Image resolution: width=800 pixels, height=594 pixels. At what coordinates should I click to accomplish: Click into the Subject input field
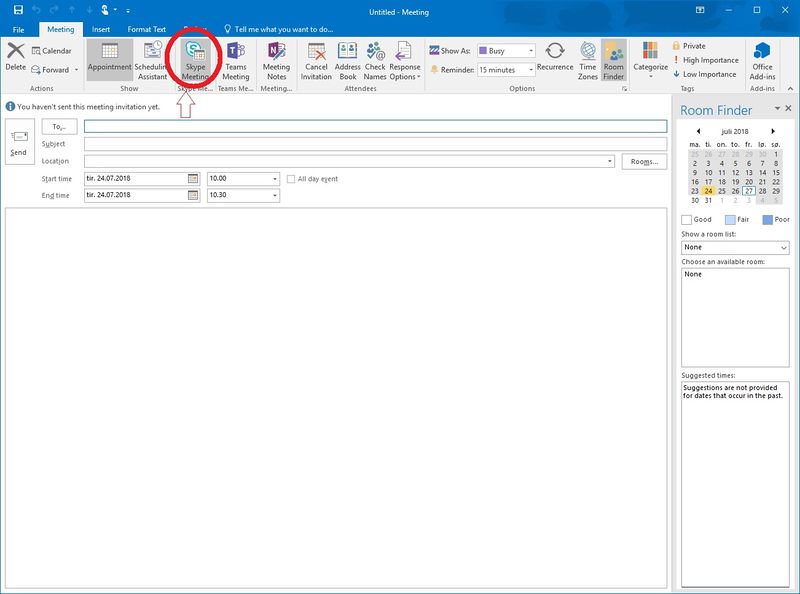(375, 144)
